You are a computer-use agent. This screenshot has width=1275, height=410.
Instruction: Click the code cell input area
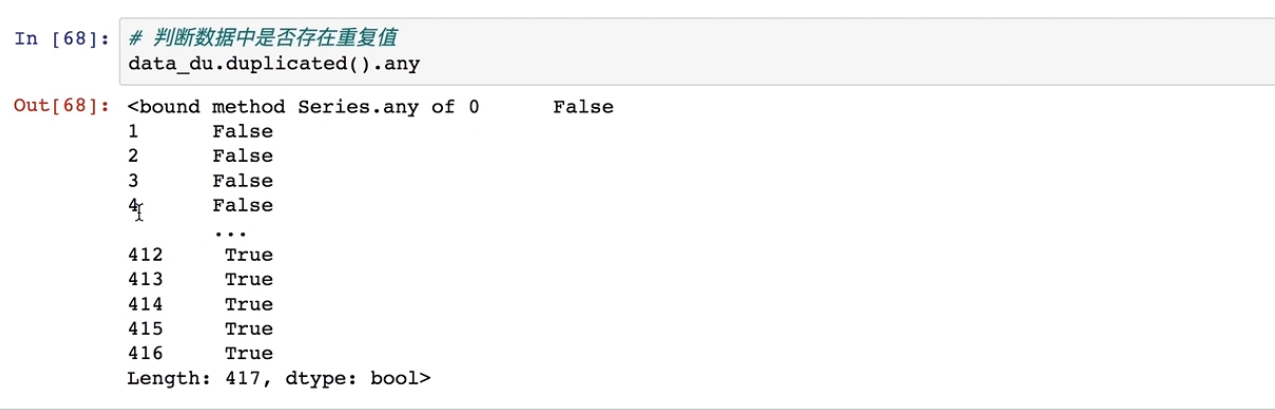[700, 51]
